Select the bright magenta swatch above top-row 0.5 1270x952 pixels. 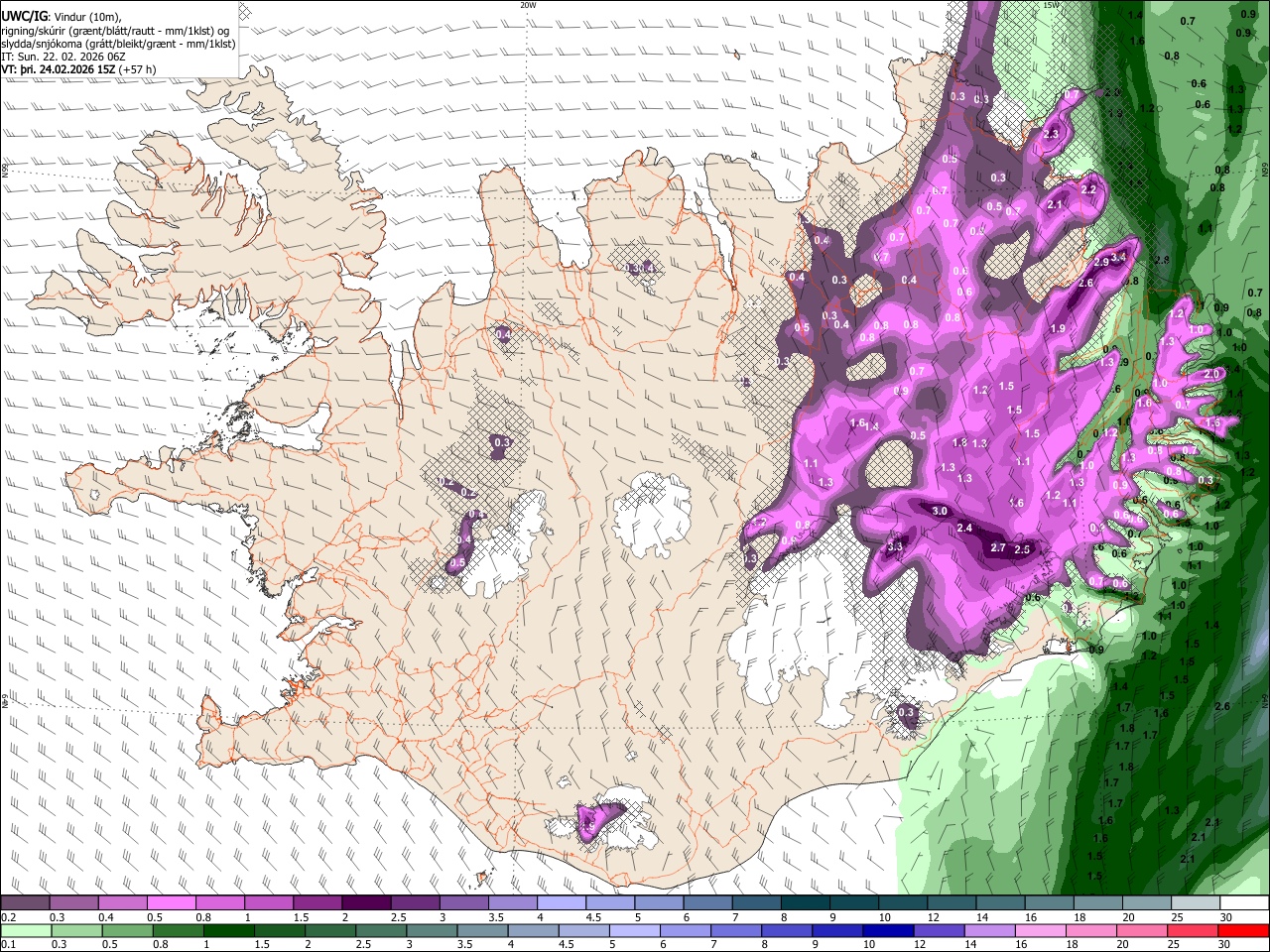tap(171, 903)
